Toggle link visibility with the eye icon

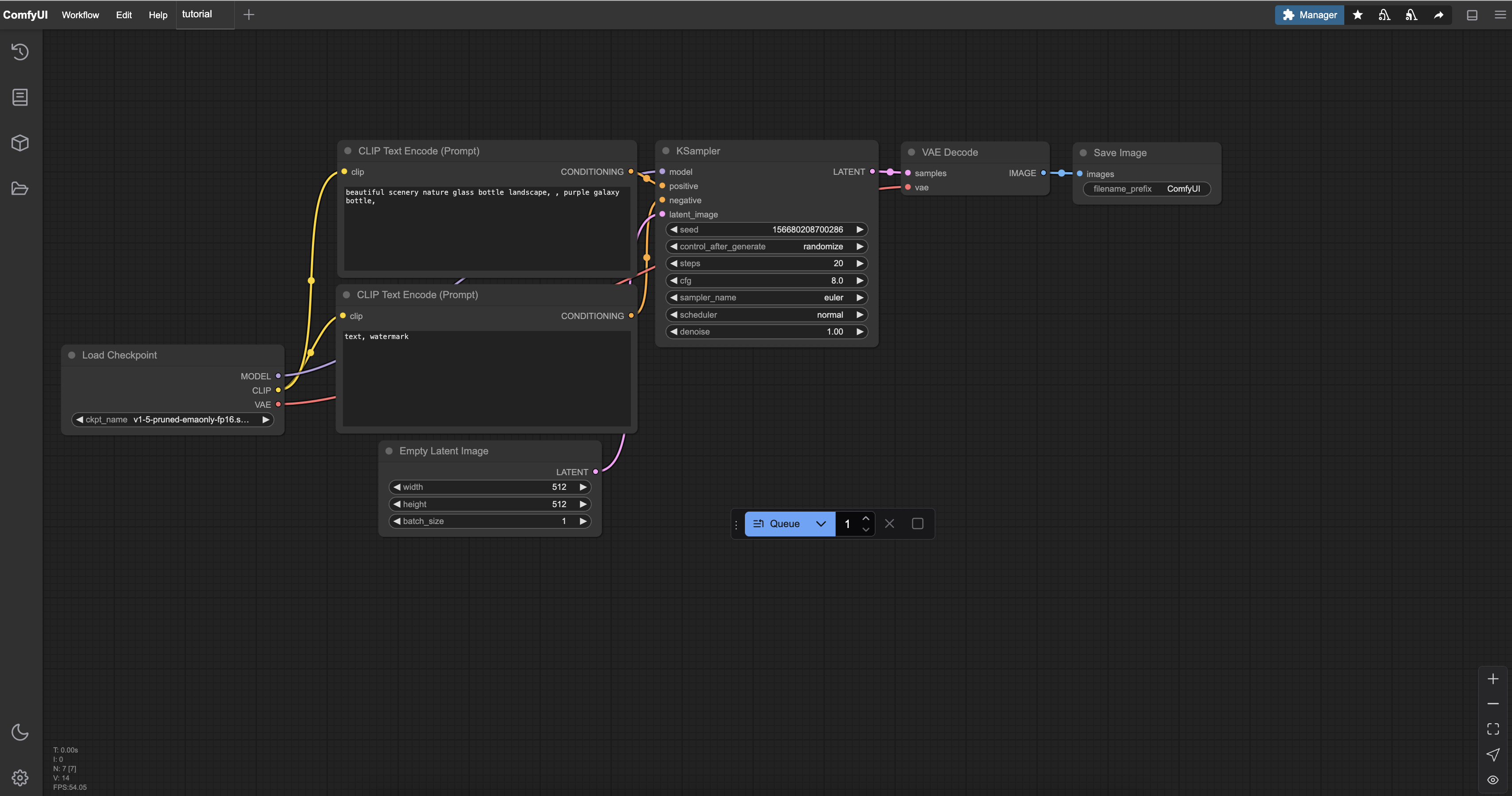pos(1492,779)
